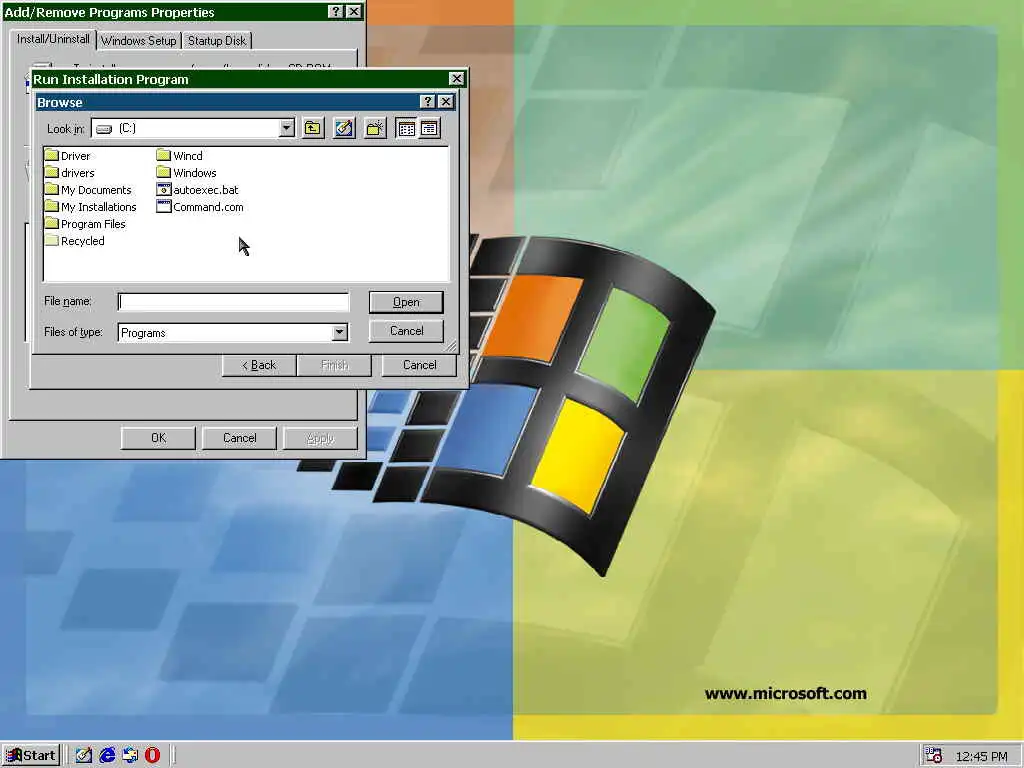This screenshot has width=1024, height=768.
Task: Click Open in the Browse dialog
Action: [406, 302]
